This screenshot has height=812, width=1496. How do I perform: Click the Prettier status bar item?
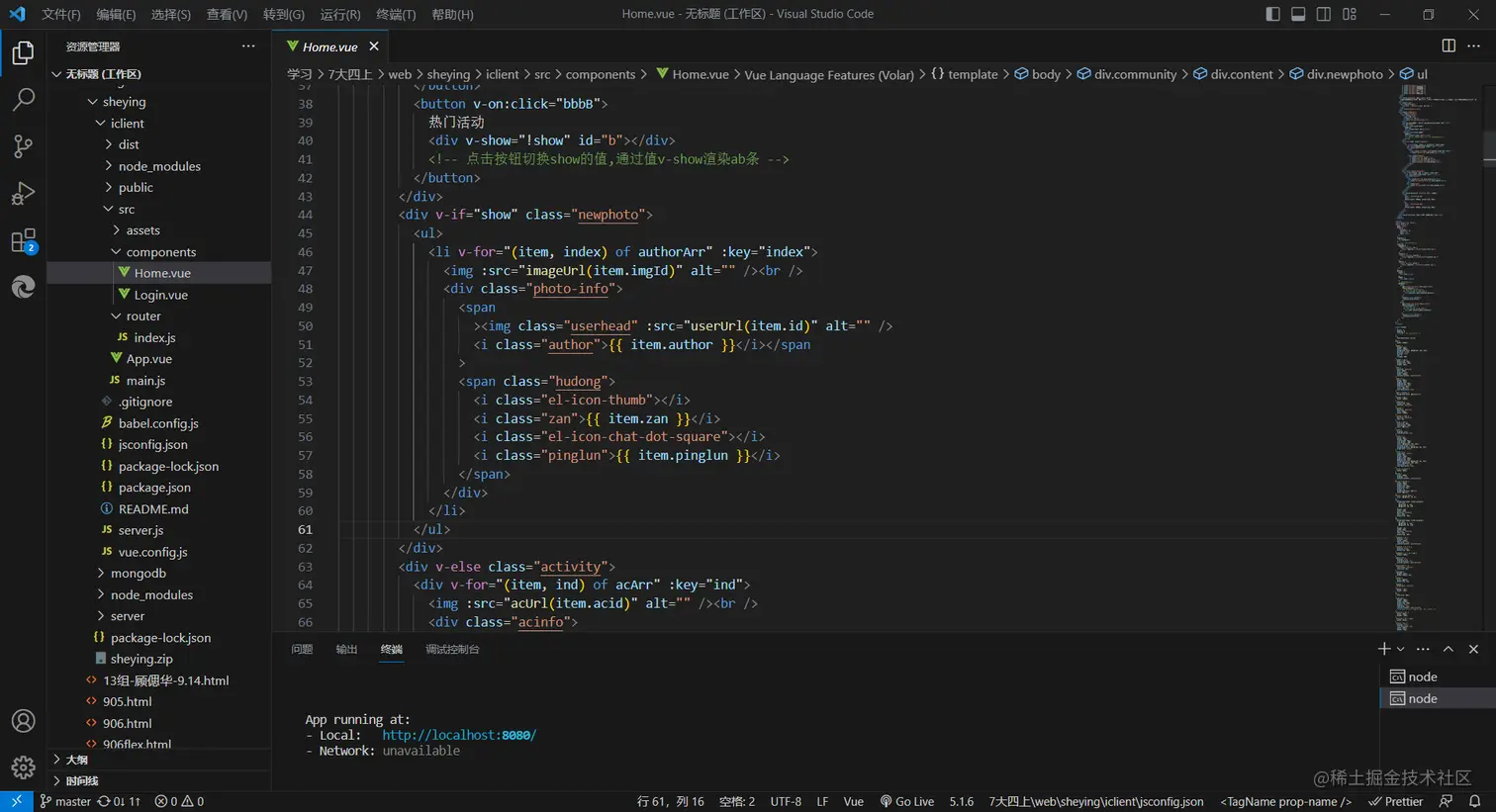pyautogui.click(x=1396, y=801)
